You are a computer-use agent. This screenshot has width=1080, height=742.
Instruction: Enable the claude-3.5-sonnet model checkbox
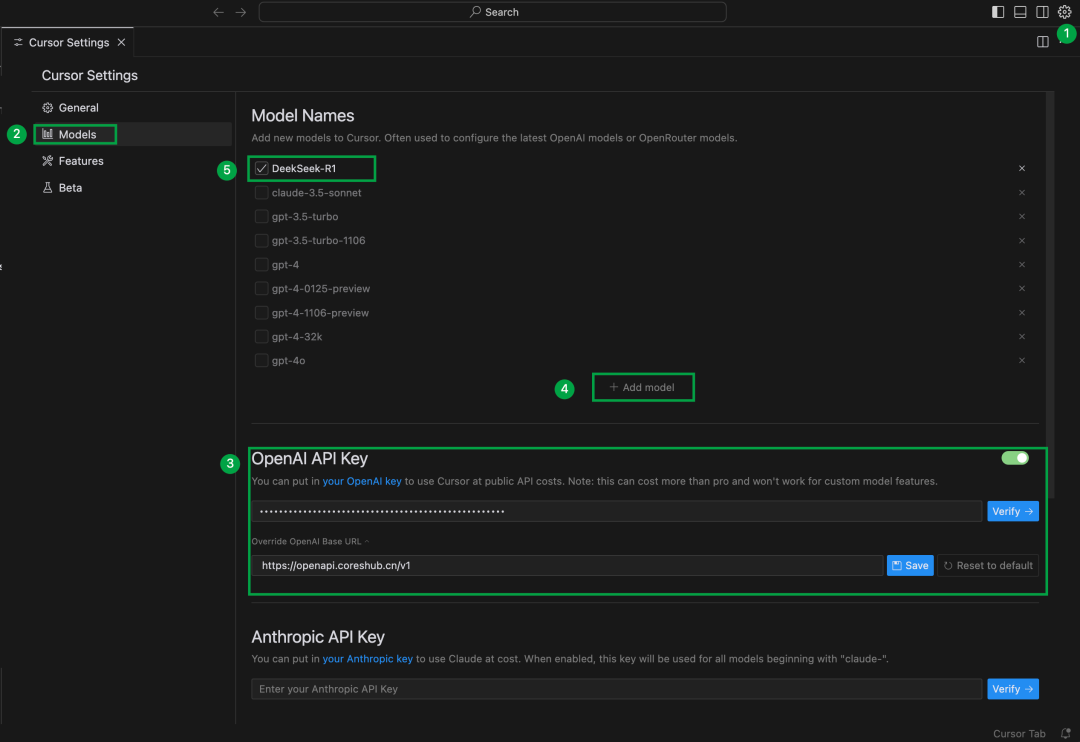pos(261,193)
